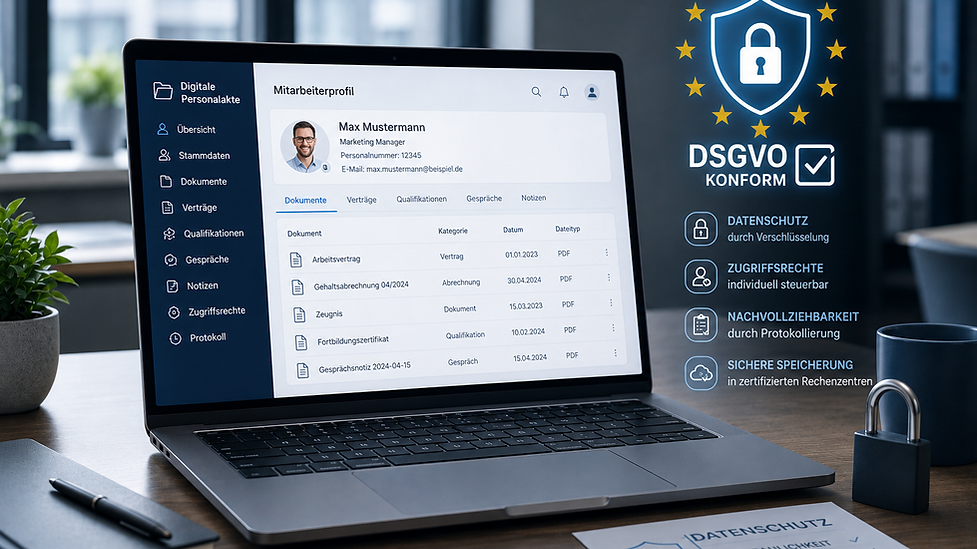Click the date 30.04.2024

tap(524, 280)
